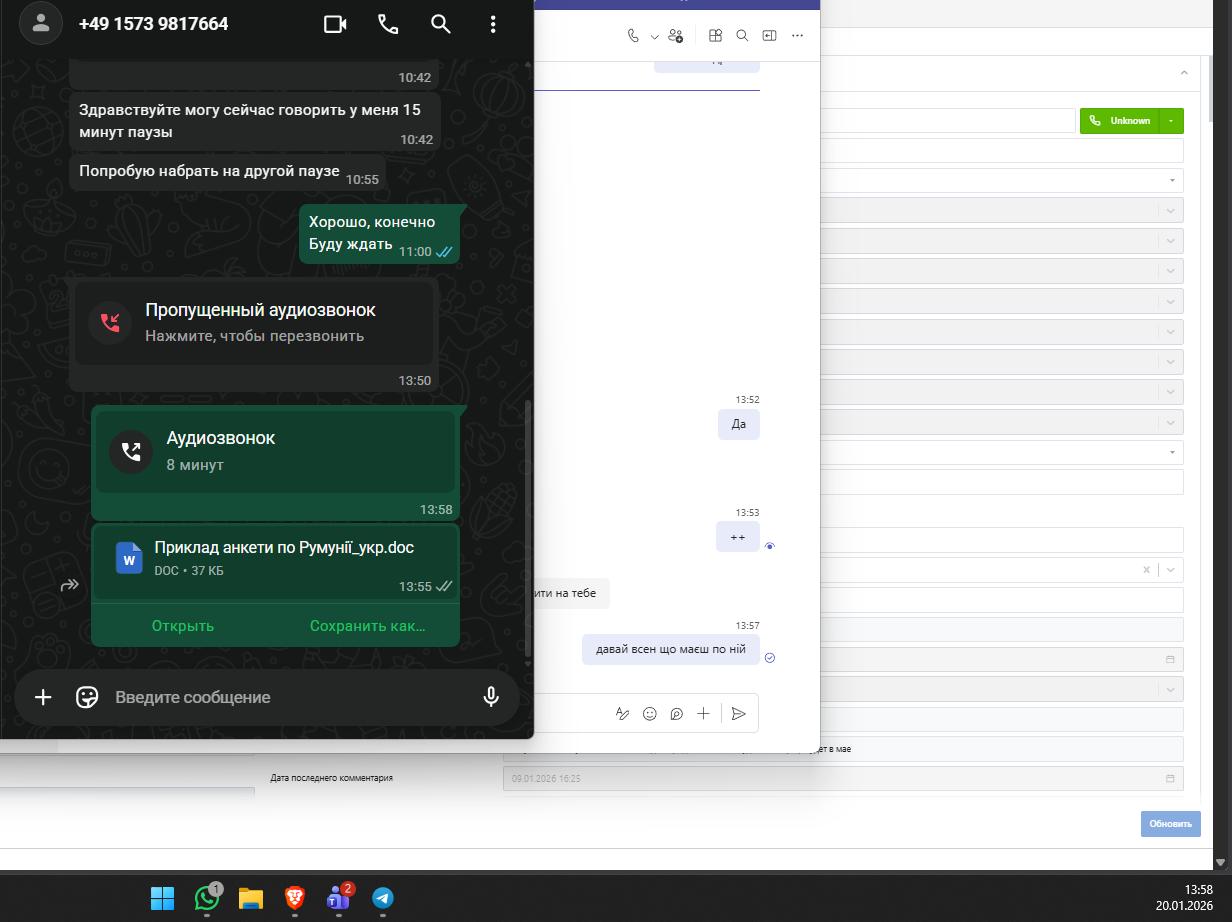The width and height of the screenshot is (1232, 922).
Task: Open WhatsApp chat three-dot menu
Action: (x=492, y=24)
